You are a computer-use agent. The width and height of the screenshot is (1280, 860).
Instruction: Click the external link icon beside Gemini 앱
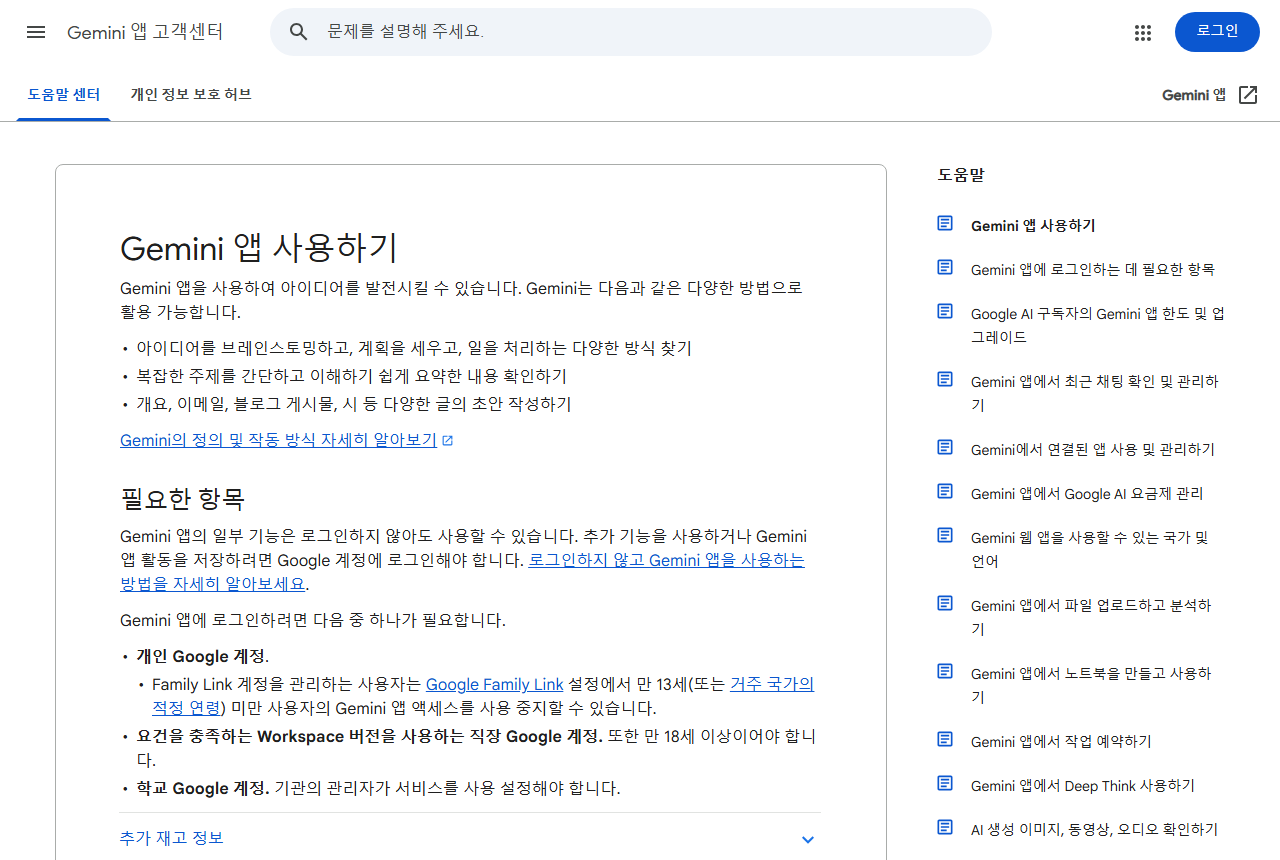pyautogui.click(x=1248, y=95)
